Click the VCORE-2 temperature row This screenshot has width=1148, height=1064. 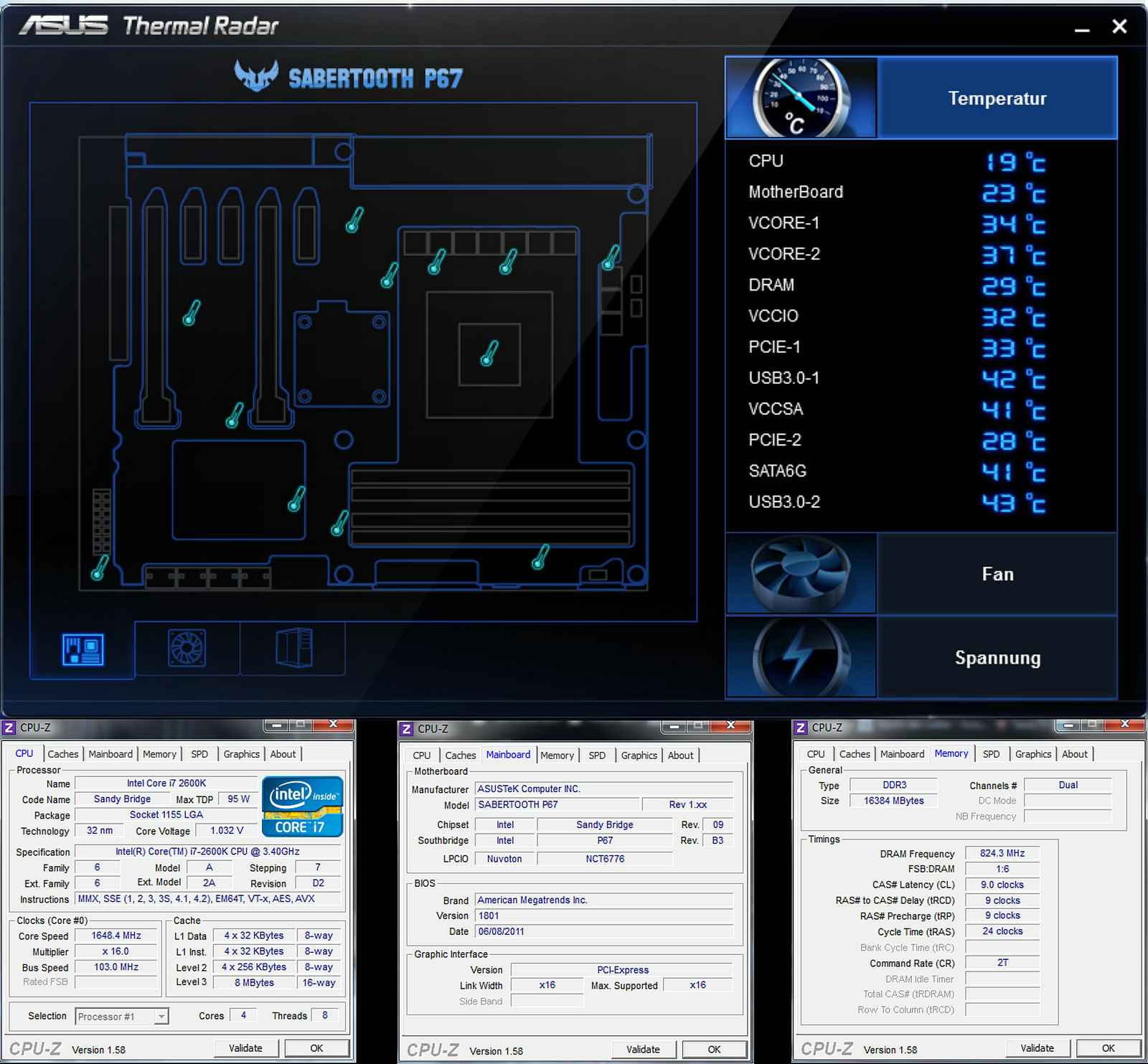pos(897,254)
